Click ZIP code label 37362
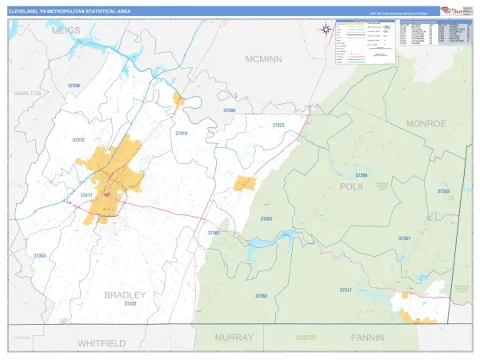480x360 pixels. tap(261, 296)
